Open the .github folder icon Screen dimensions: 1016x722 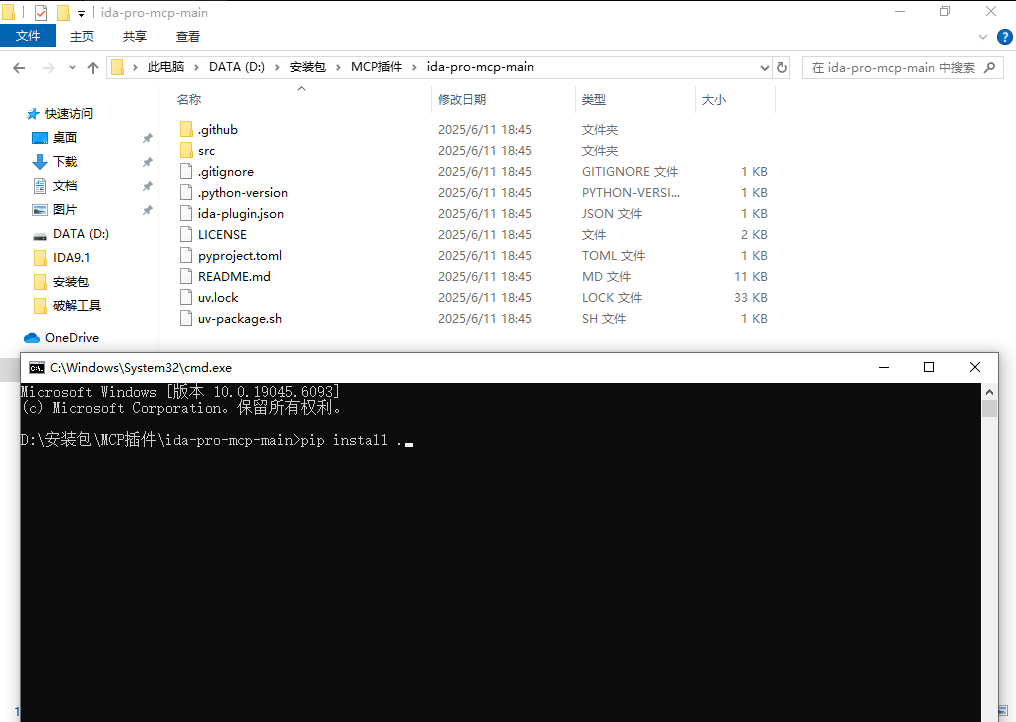pyautogui.click(x=186, y=130)
